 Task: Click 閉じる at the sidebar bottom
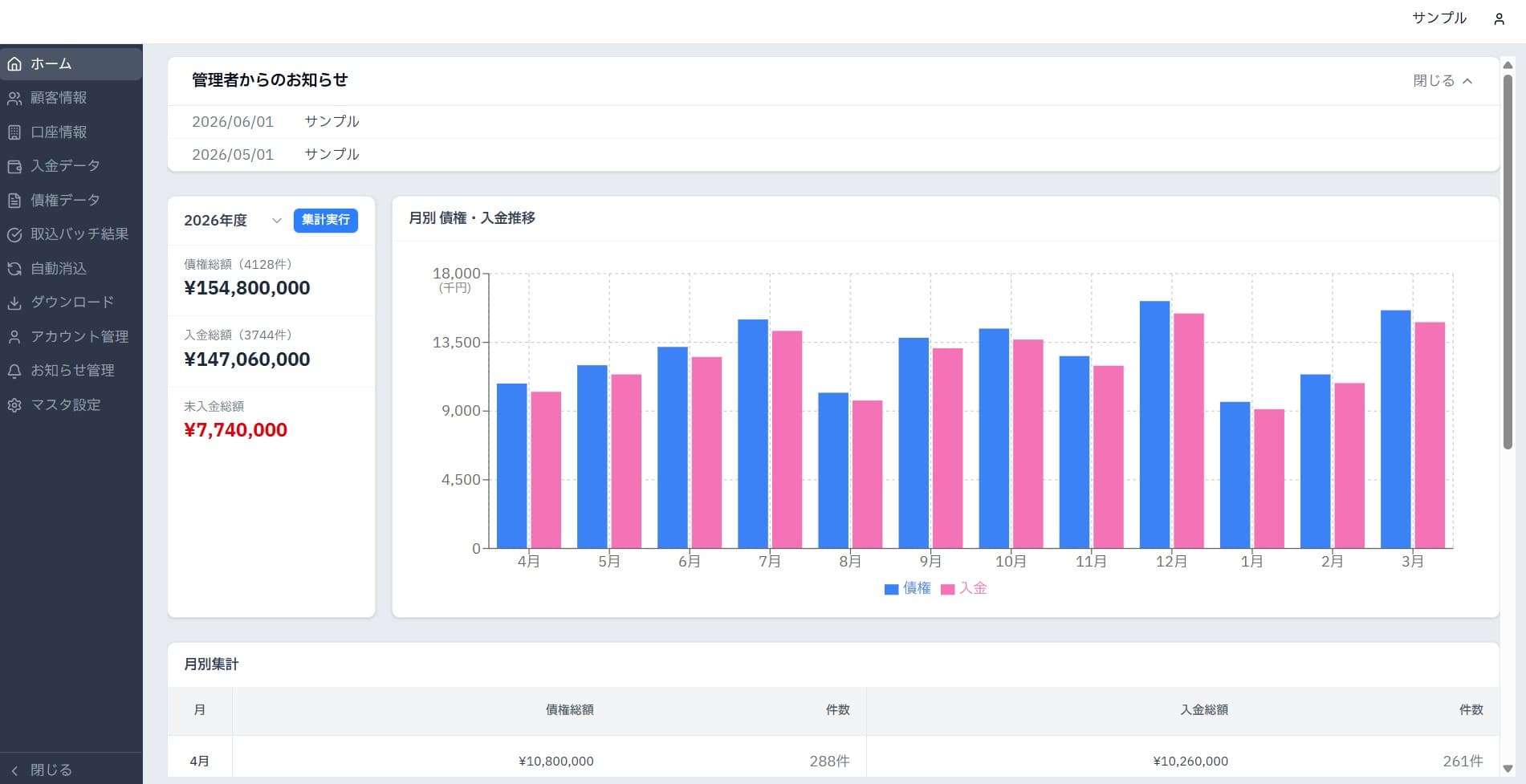[51, 770]
